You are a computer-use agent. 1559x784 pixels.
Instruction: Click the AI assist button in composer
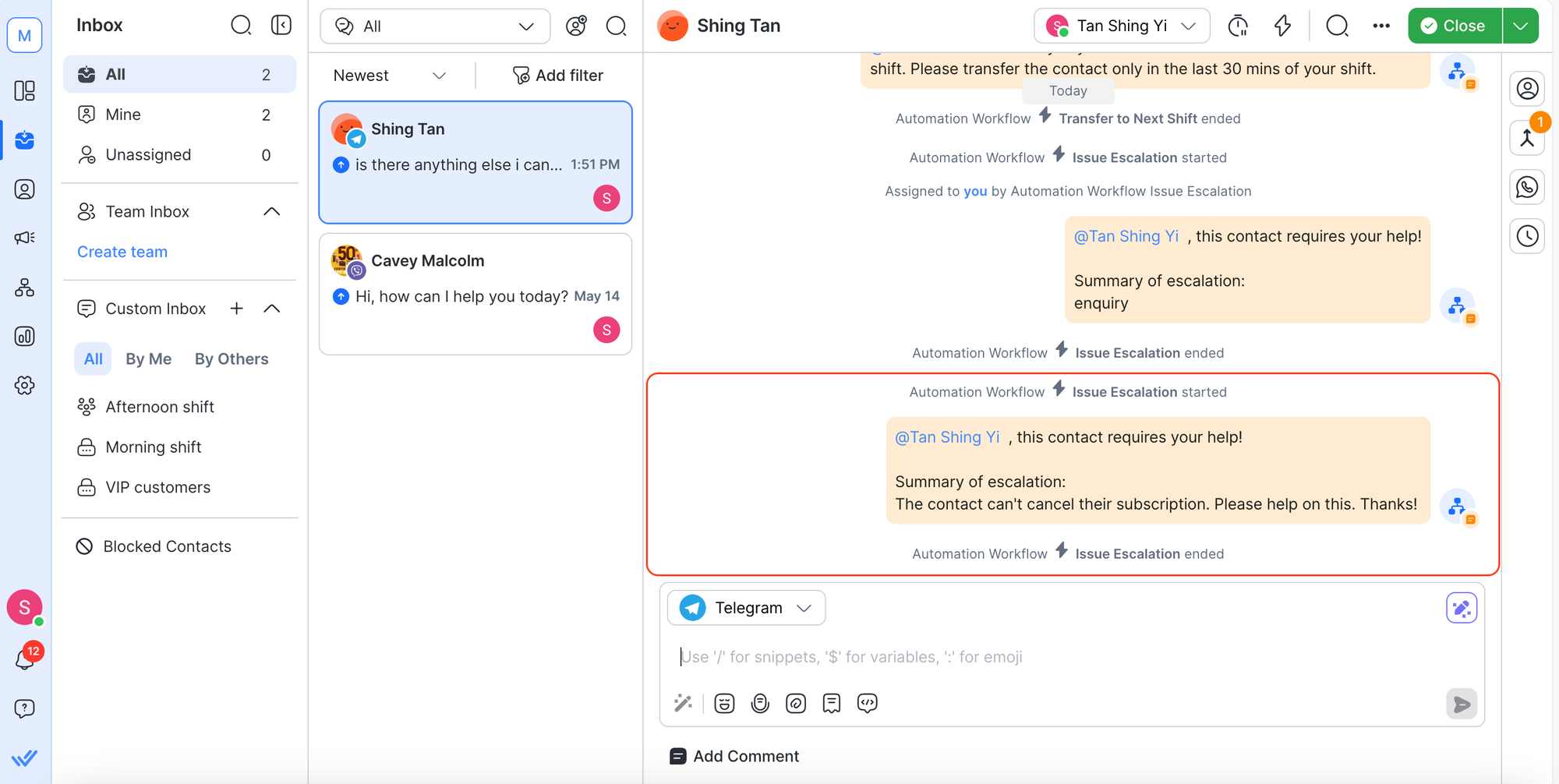1461,608
